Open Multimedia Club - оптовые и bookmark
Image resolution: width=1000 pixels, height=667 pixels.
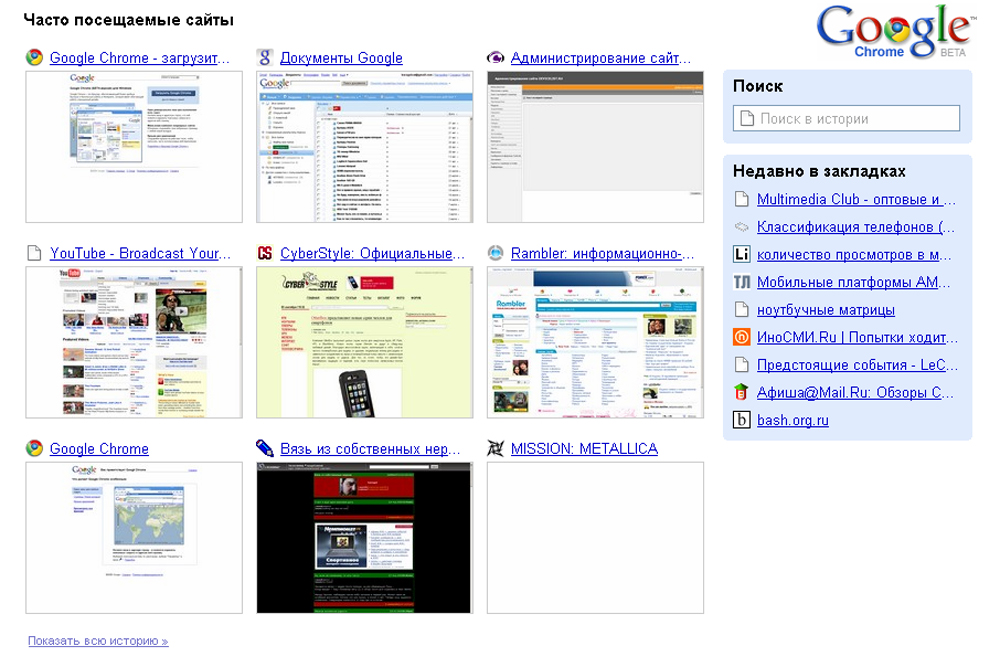pyautogui.click(x=856, y=199)
